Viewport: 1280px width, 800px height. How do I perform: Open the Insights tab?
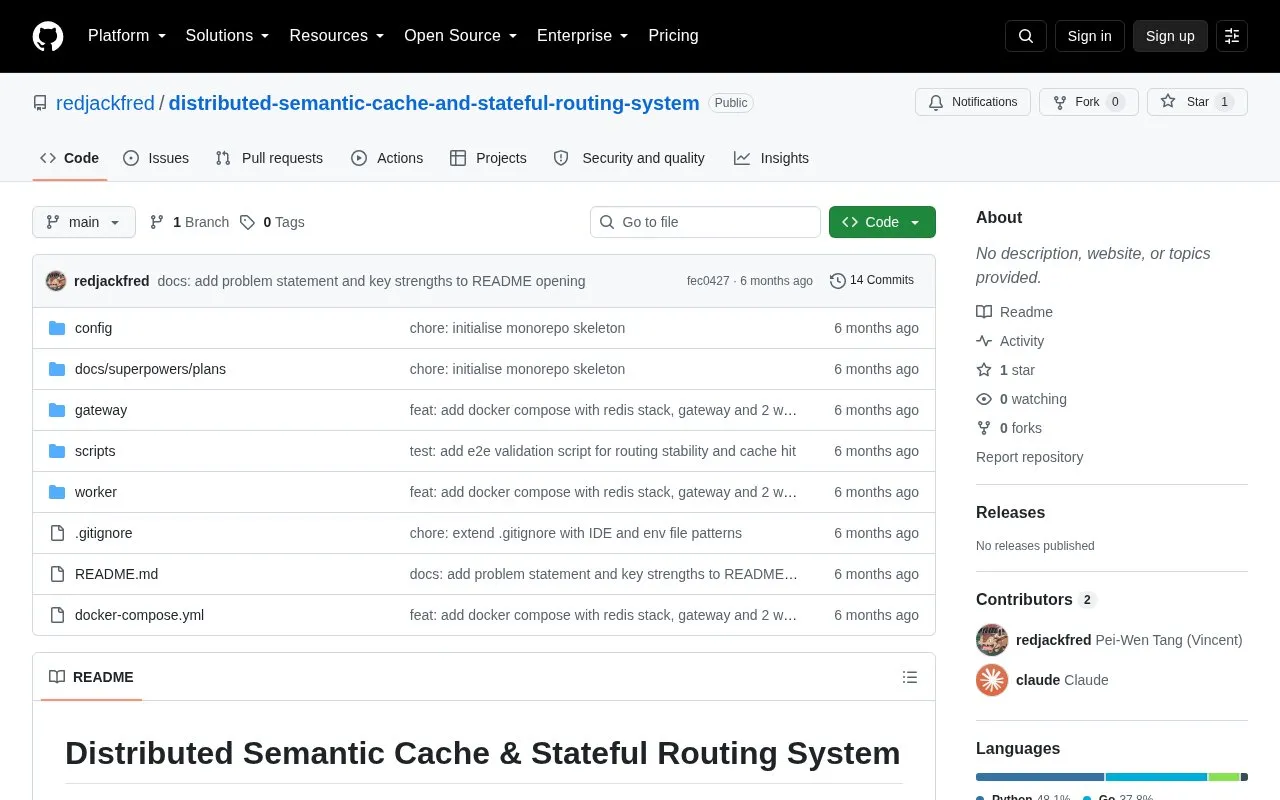pyautogui.click(x=771, y=158)
